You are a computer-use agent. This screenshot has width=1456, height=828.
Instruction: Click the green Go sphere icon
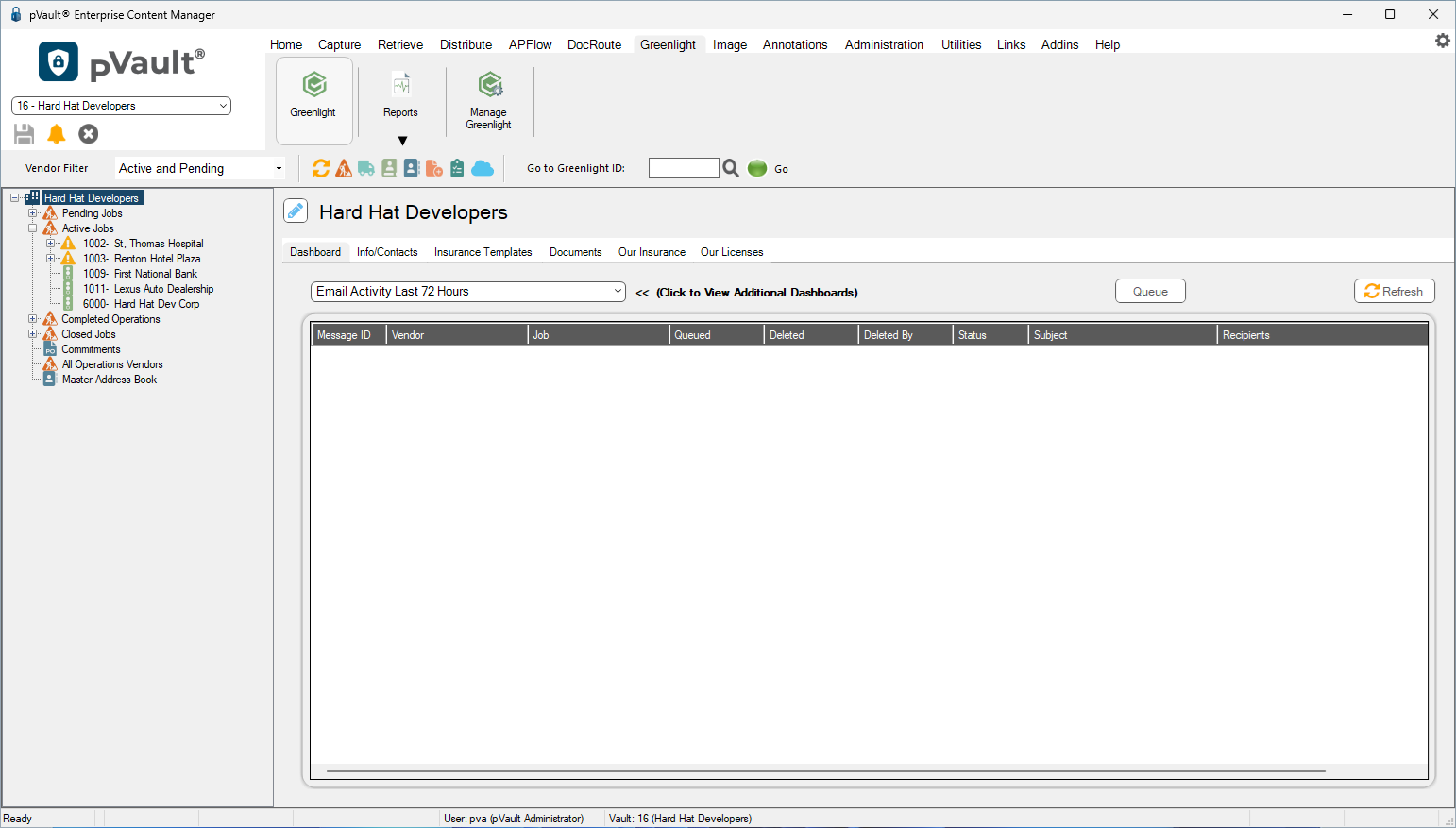click(x=757, y=168)
